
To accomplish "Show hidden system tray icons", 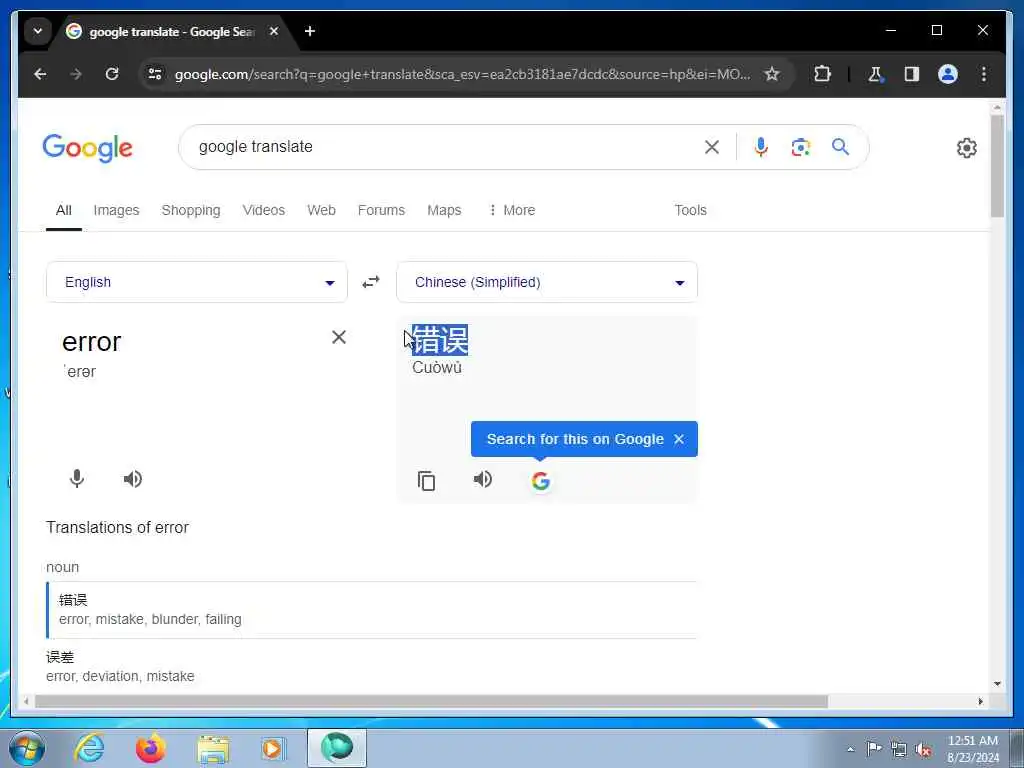I will [850, 749].
